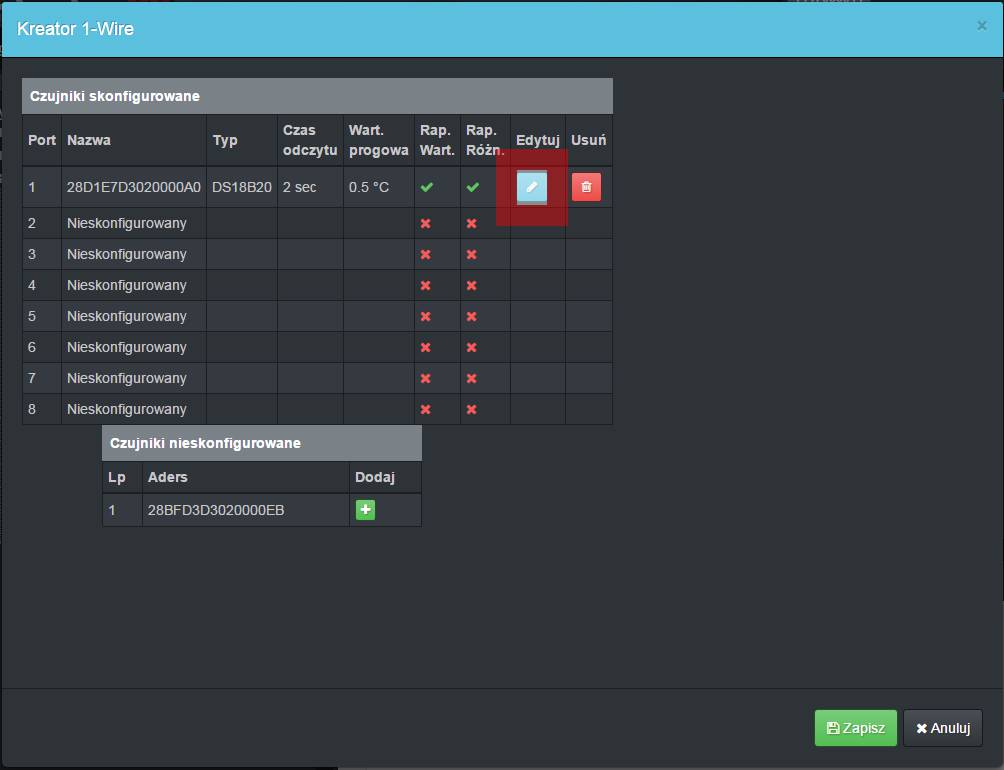Close the Kreator 1-Wire dialog
This screenshot has width=1004, height=770.
[981, 26]
